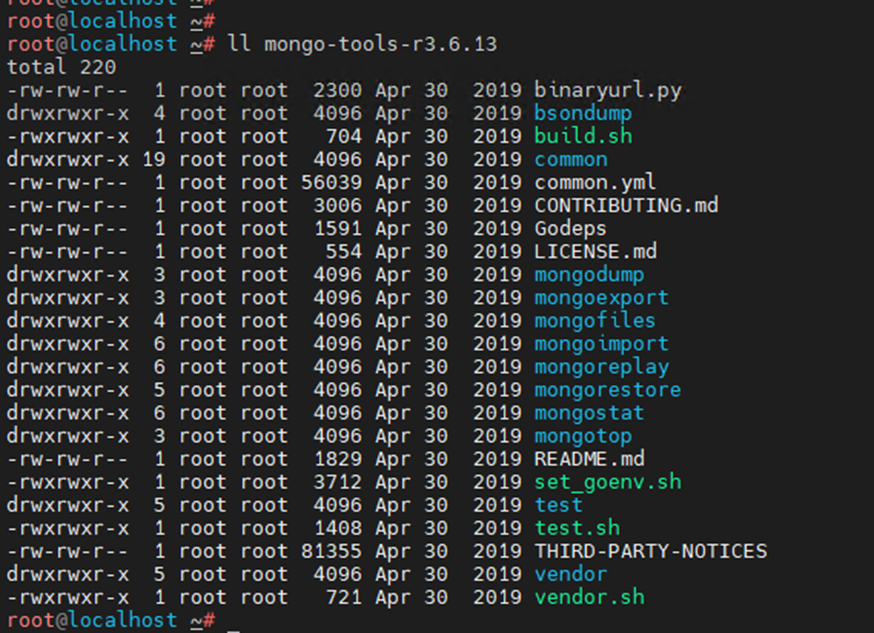
Task: Select the set_goenv.sh script name
Action: [x=608, y=482]
